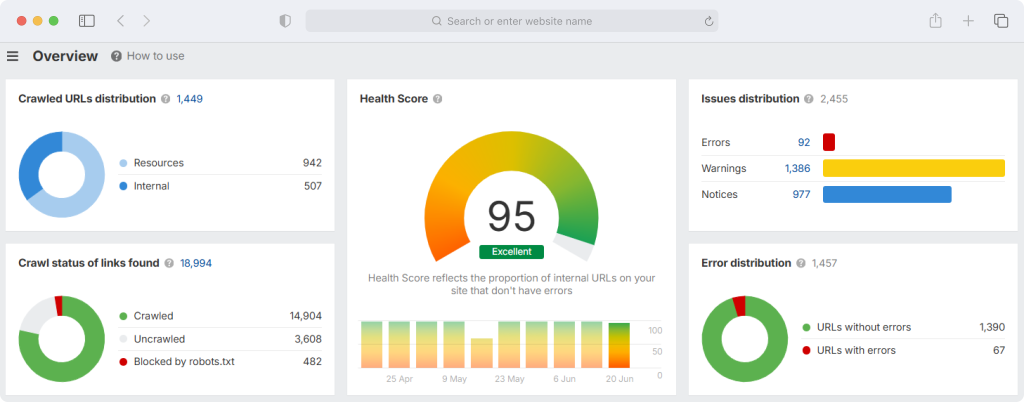Image resolution: width=1024 pixels, height=402 pixels.
Task: Click the 6 Jun axis label
Action: point(565,379)
